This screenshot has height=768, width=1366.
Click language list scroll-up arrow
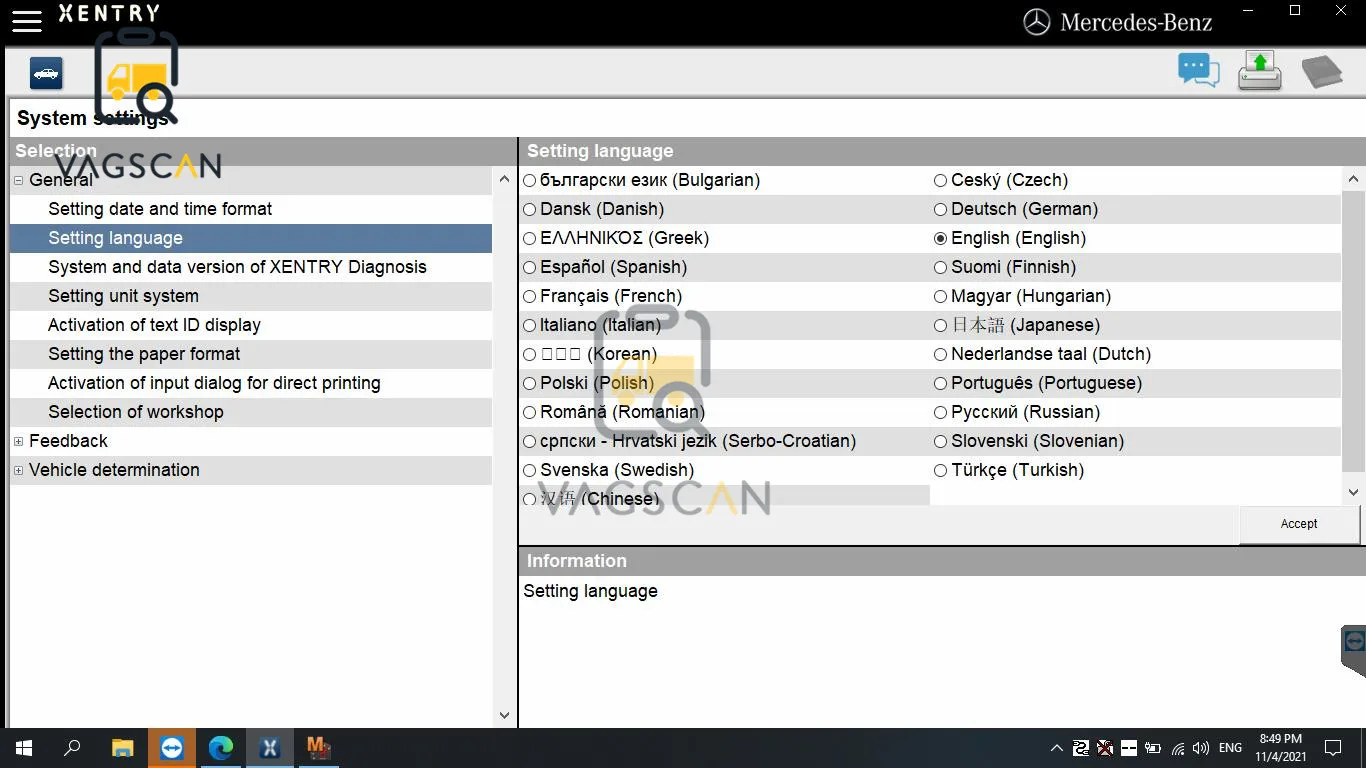(x=1353, y=180)
